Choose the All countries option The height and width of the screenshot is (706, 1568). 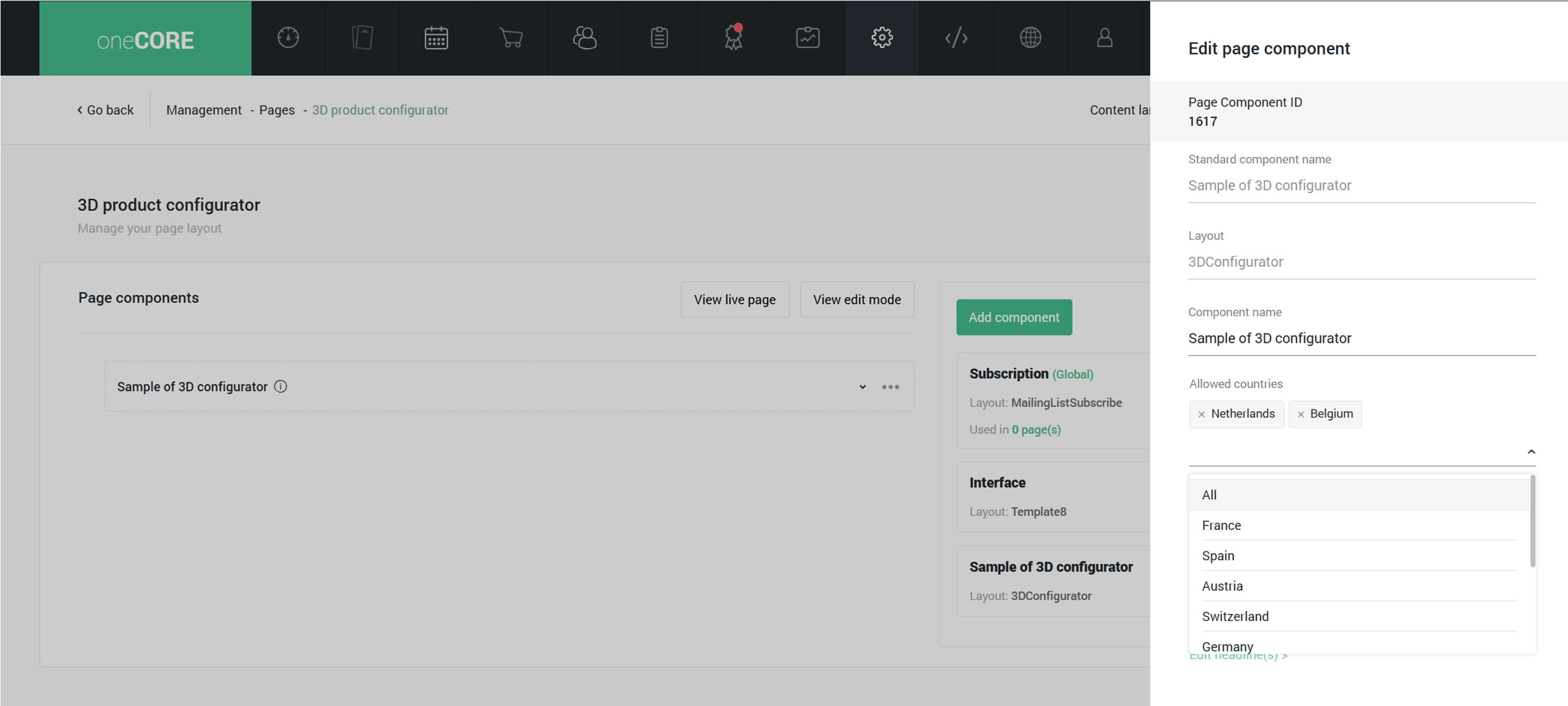pyautogui.click(x=1209, y=495)
